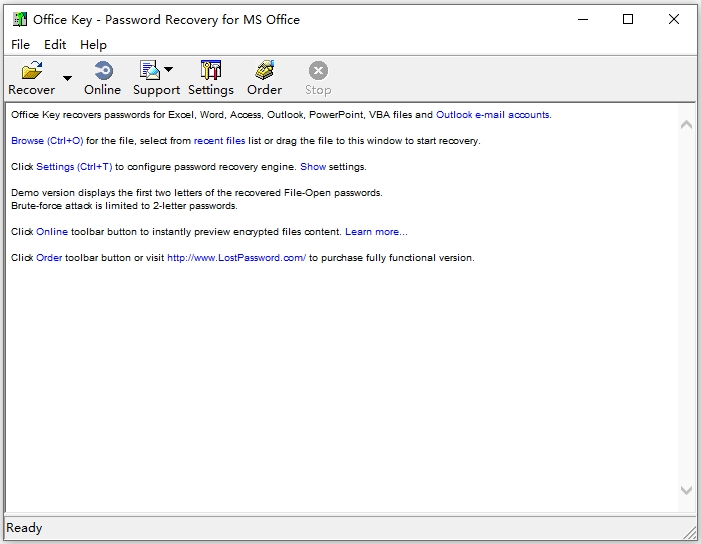Image resolution: width=701 pixels, height=544 pixels.
Task: Click the Stop toolbar button
Action: coord(318,78)
